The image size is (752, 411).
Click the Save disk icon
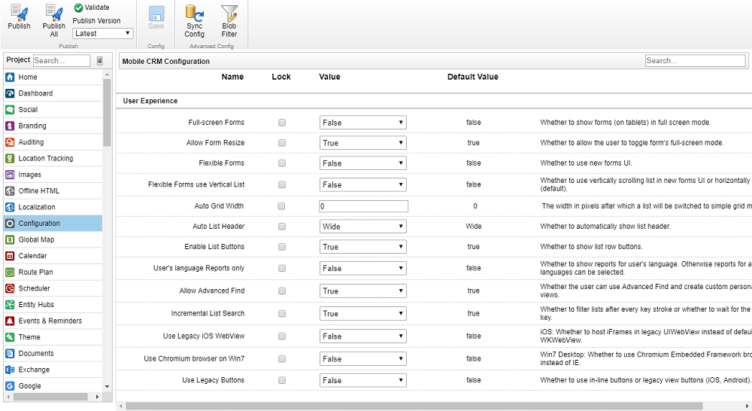[x=156, y=13]
